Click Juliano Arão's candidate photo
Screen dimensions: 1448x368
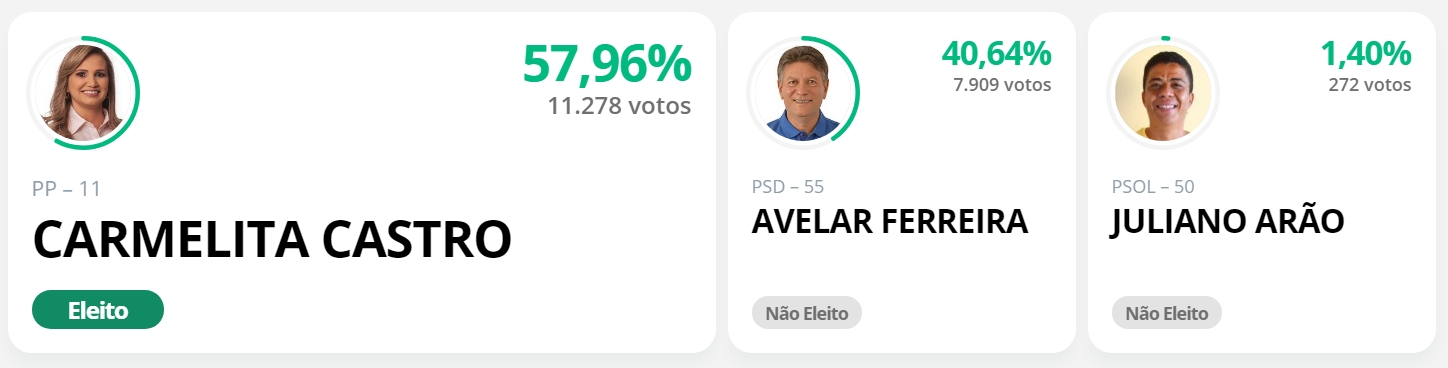point(1163,93)
